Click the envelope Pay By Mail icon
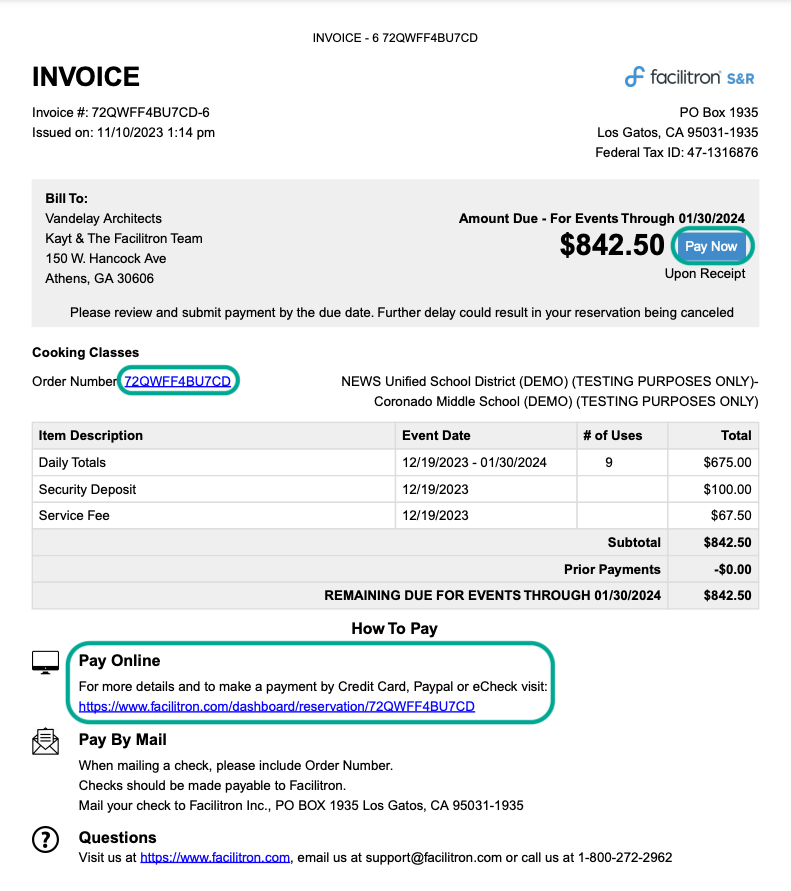The image size is (791, 891). [x=45, y=742]
